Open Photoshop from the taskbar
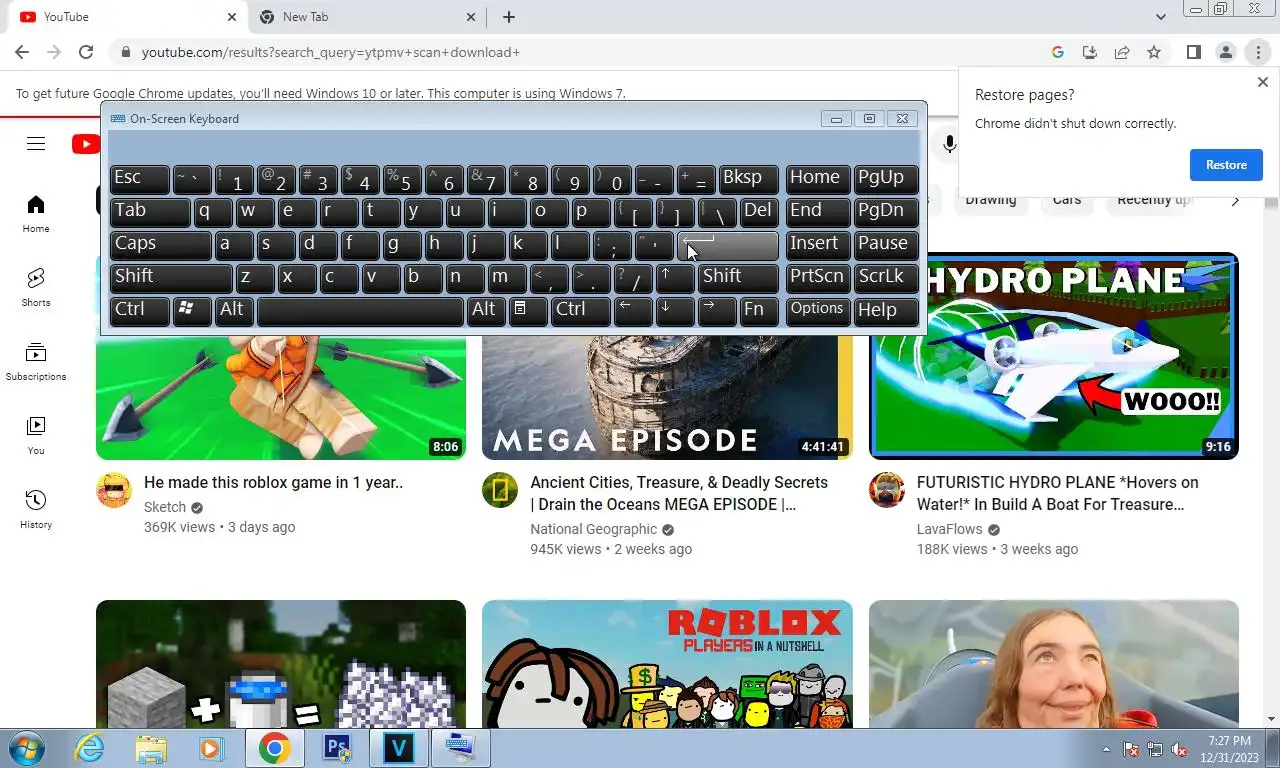Screen dimensions: 1280x768 [336, 748]
